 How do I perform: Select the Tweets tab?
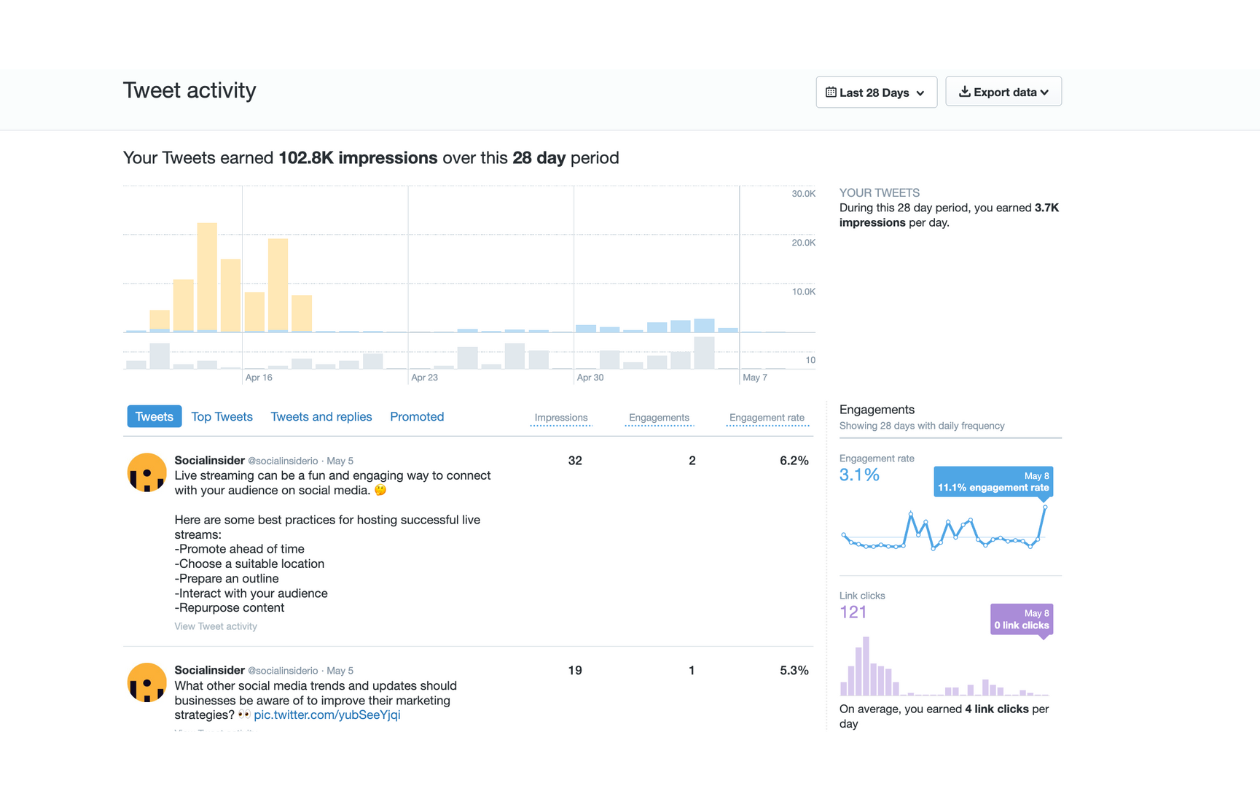[x=154, y=417]
